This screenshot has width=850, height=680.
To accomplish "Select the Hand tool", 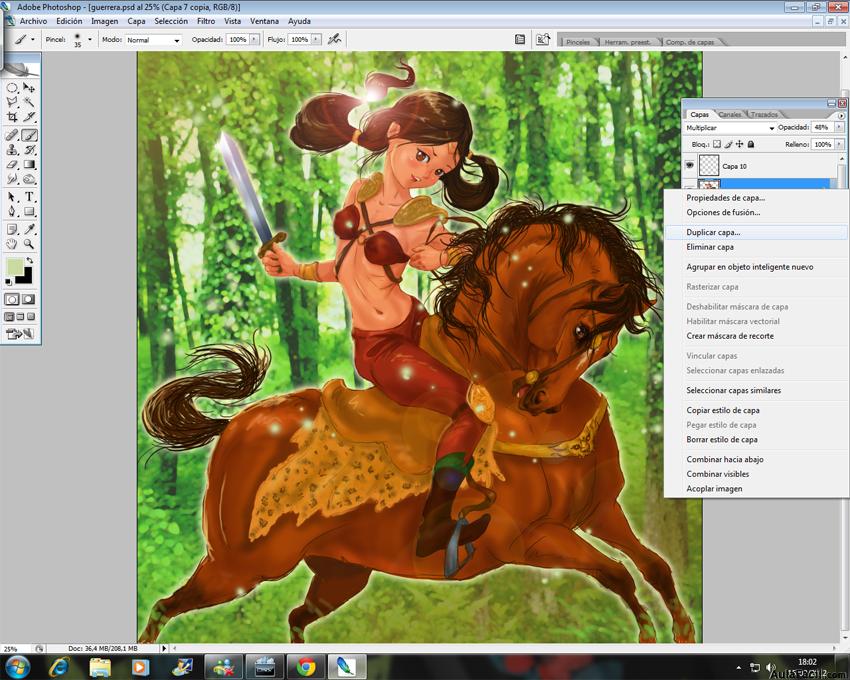I will point(12,244).
